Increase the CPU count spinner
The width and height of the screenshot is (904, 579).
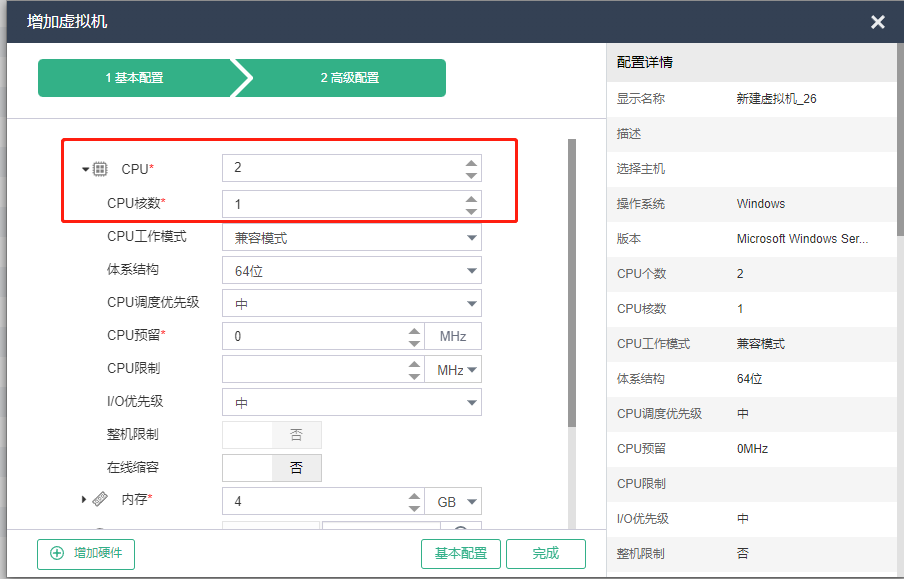click(x=471, y=163)
